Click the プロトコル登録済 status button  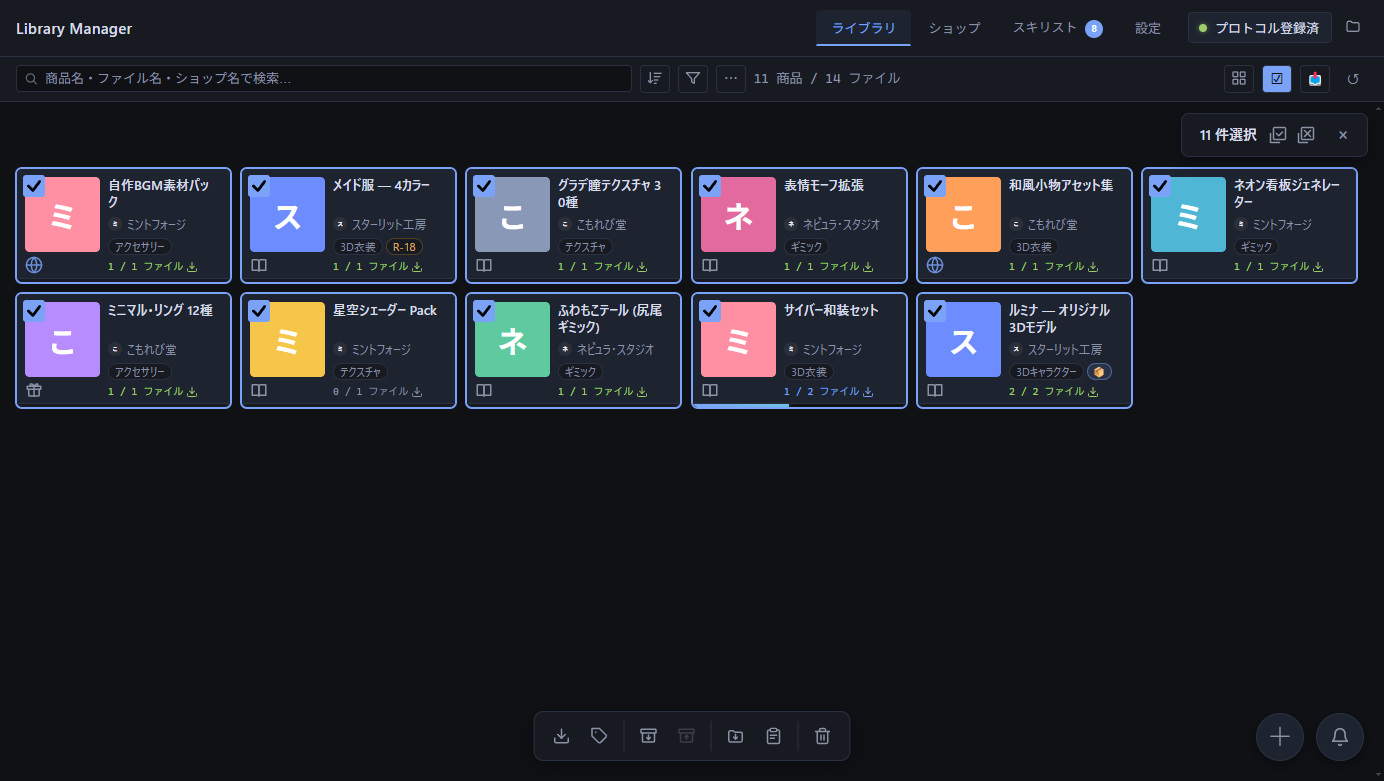click(x=1260, y=28)
